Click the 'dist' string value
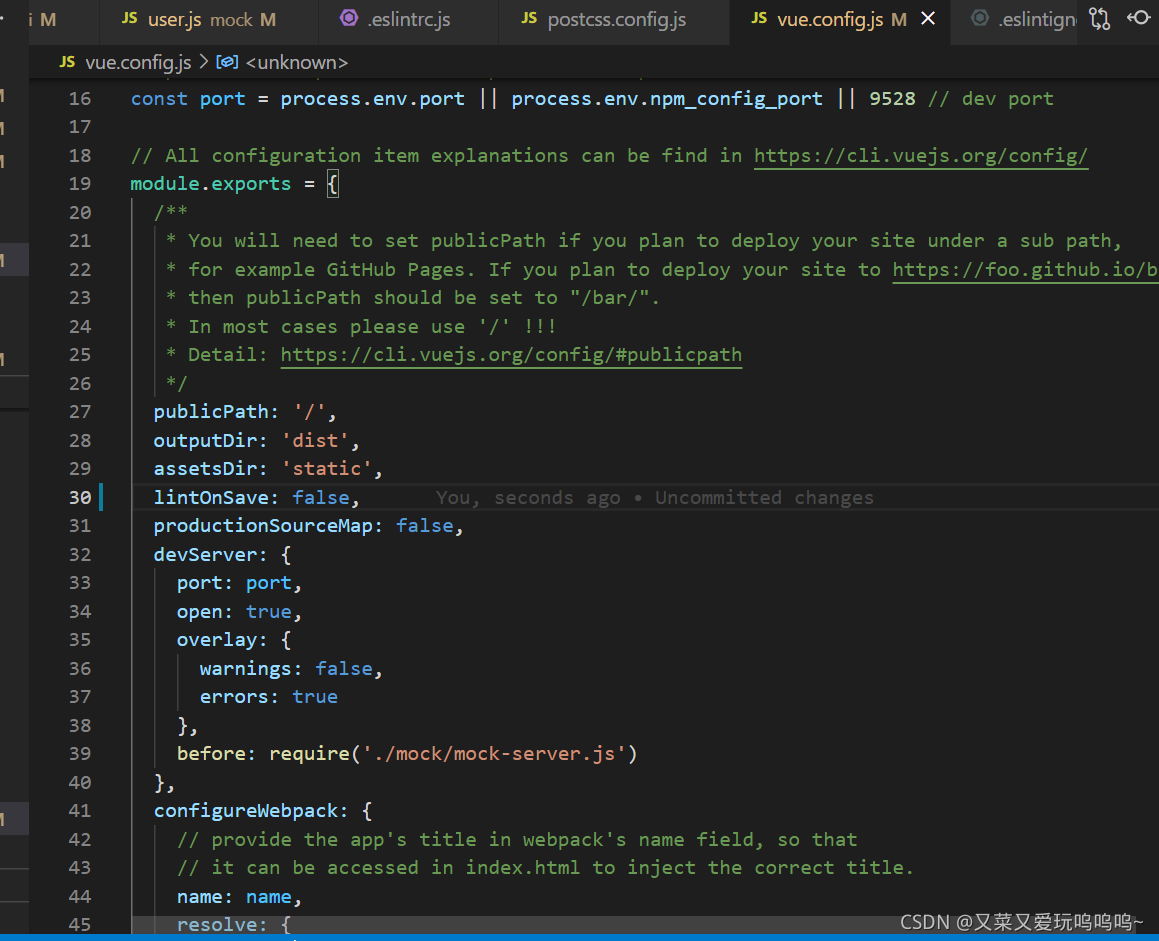The height and width of the screenshot is (941, 1159). (315, 441)
